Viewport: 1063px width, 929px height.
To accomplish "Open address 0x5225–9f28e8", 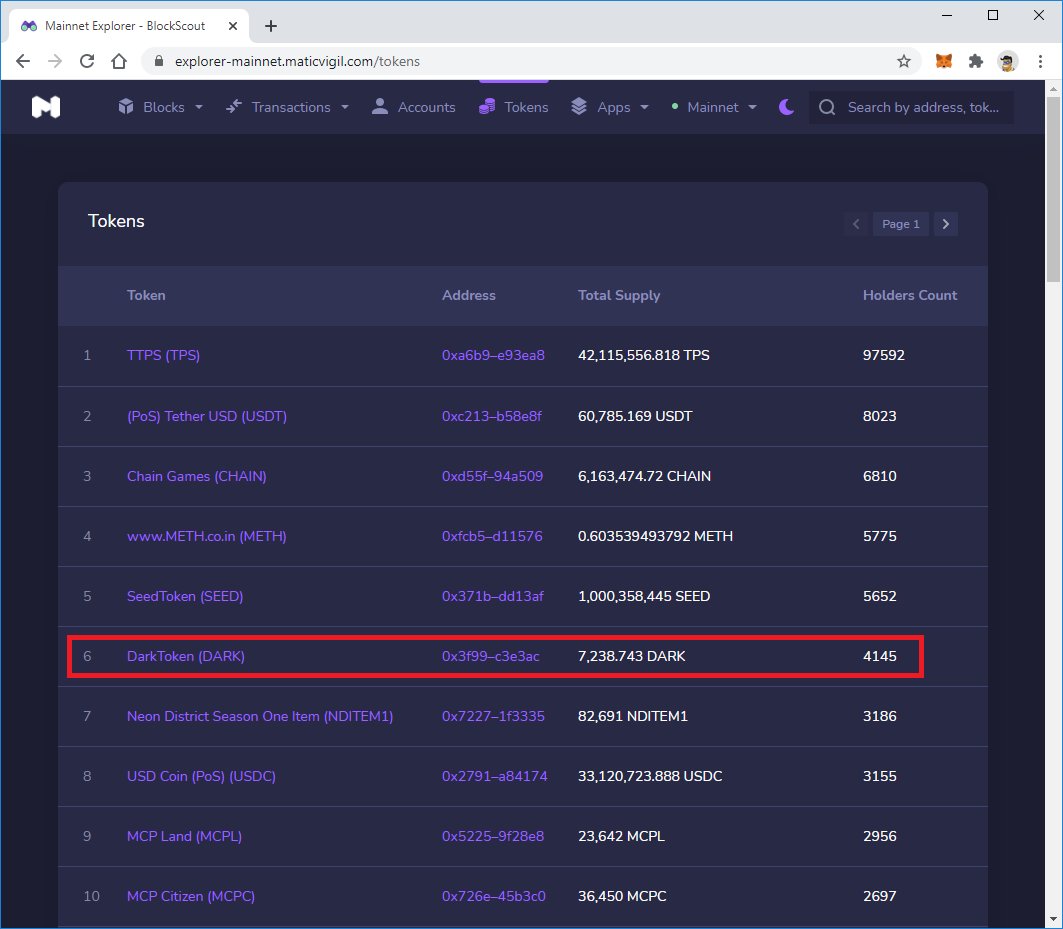I will point(493,836).
